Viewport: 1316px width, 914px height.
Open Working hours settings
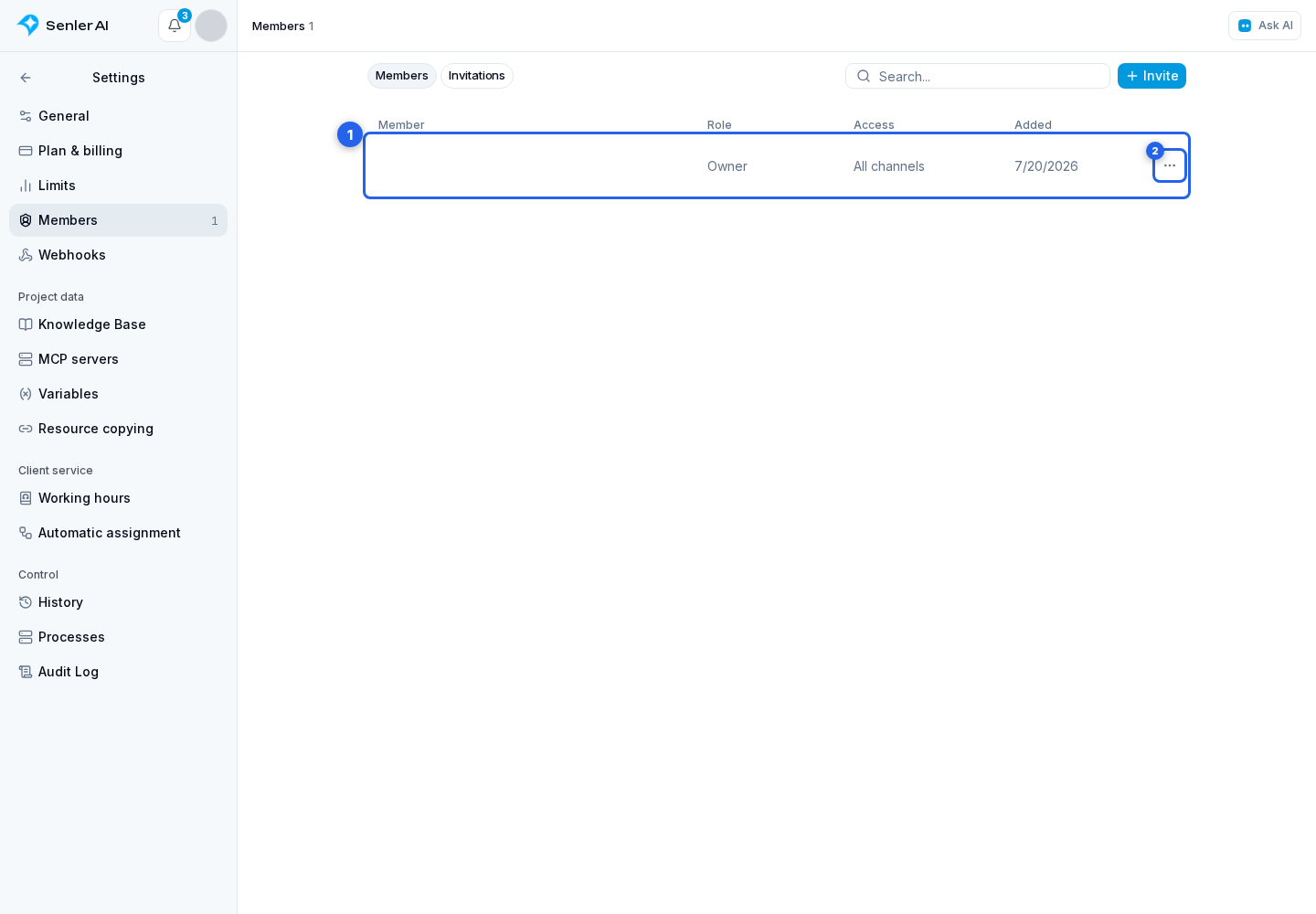click(118, 498)
